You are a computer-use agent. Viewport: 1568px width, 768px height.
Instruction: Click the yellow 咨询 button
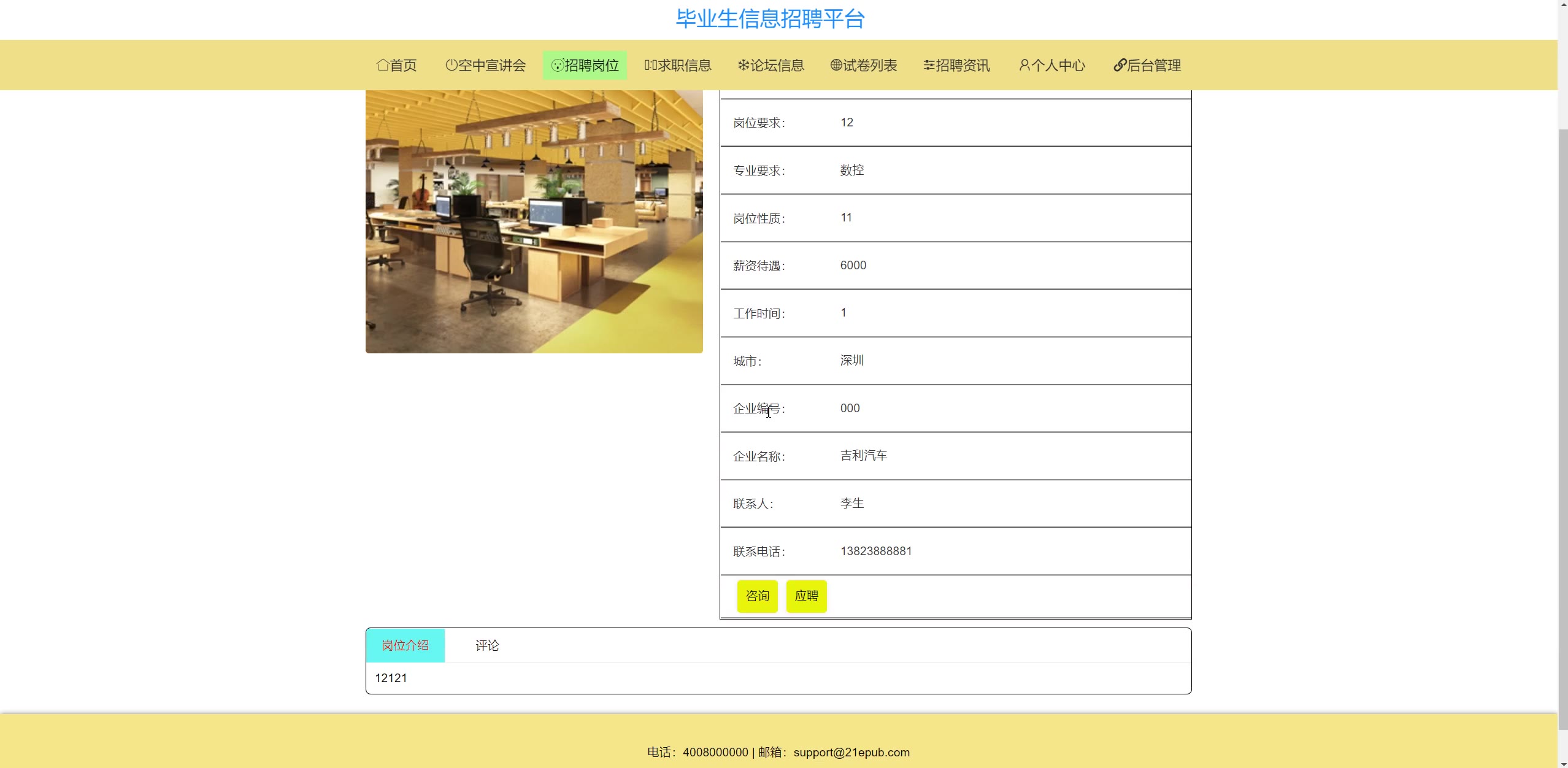(x=757, y=596)
